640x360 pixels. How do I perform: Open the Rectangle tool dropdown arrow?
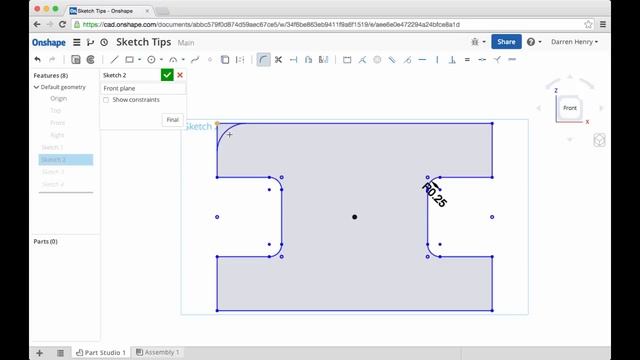[x=140, y=60]
